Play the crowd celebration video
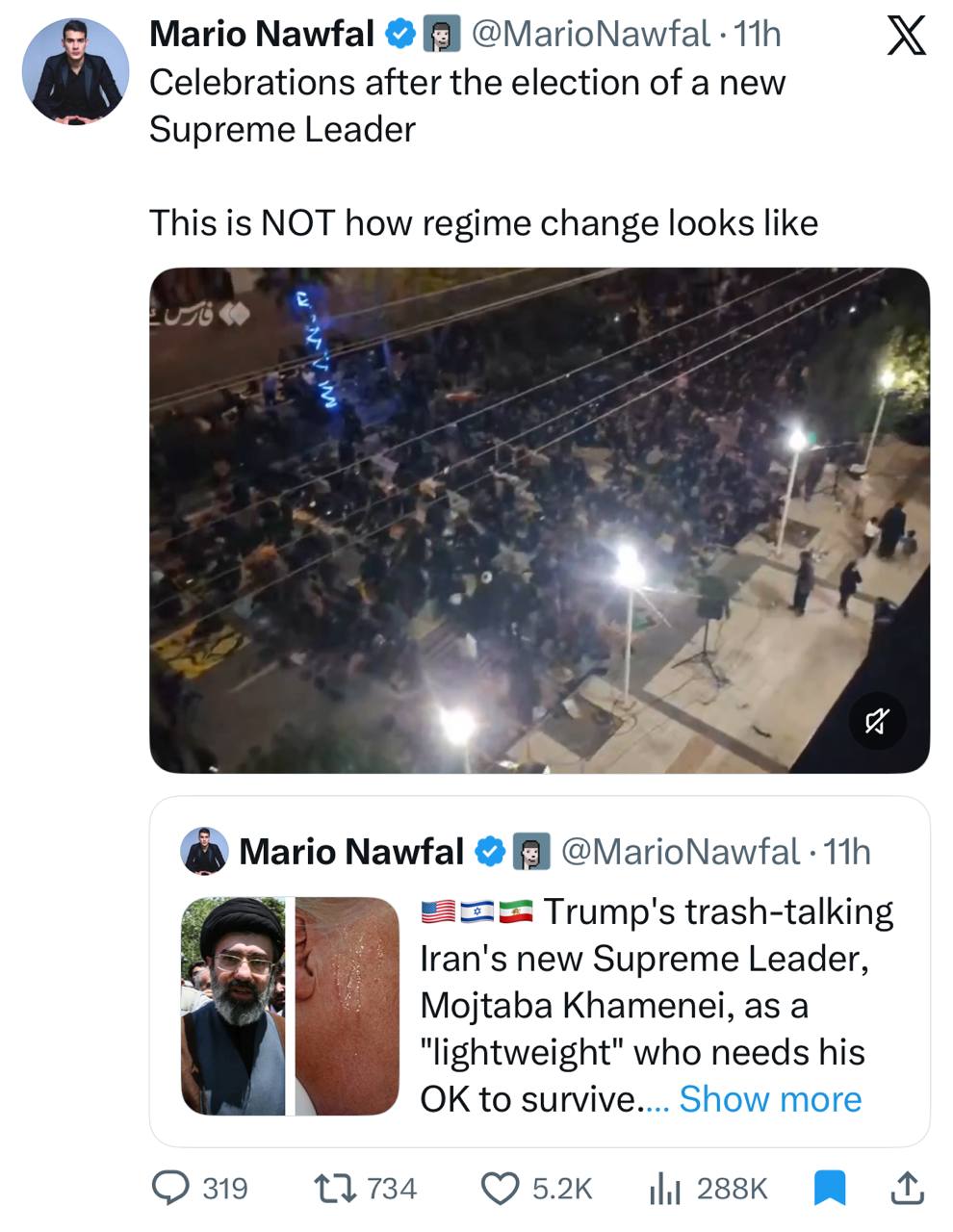 click(x=539, y=520)
